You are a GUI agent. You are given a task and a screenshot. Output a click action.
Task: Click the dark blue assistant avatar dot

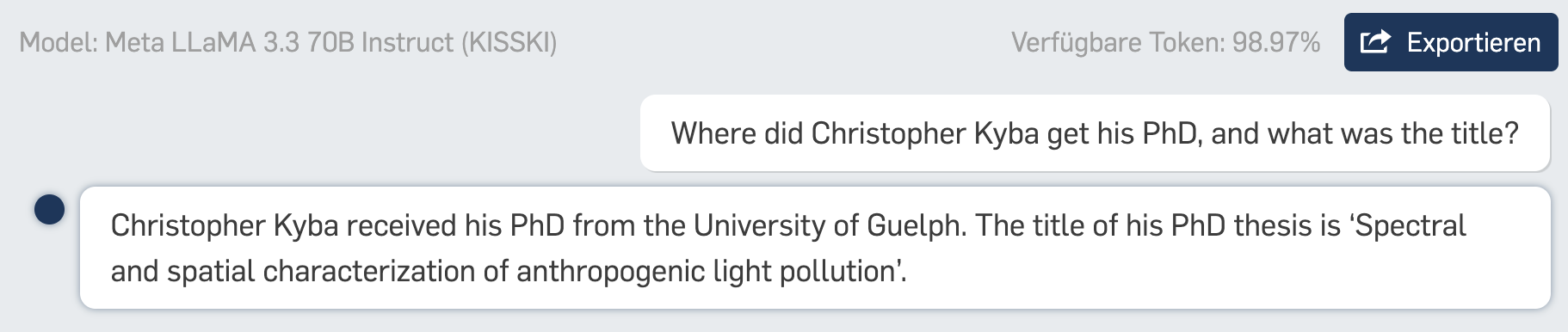[50, 209]
